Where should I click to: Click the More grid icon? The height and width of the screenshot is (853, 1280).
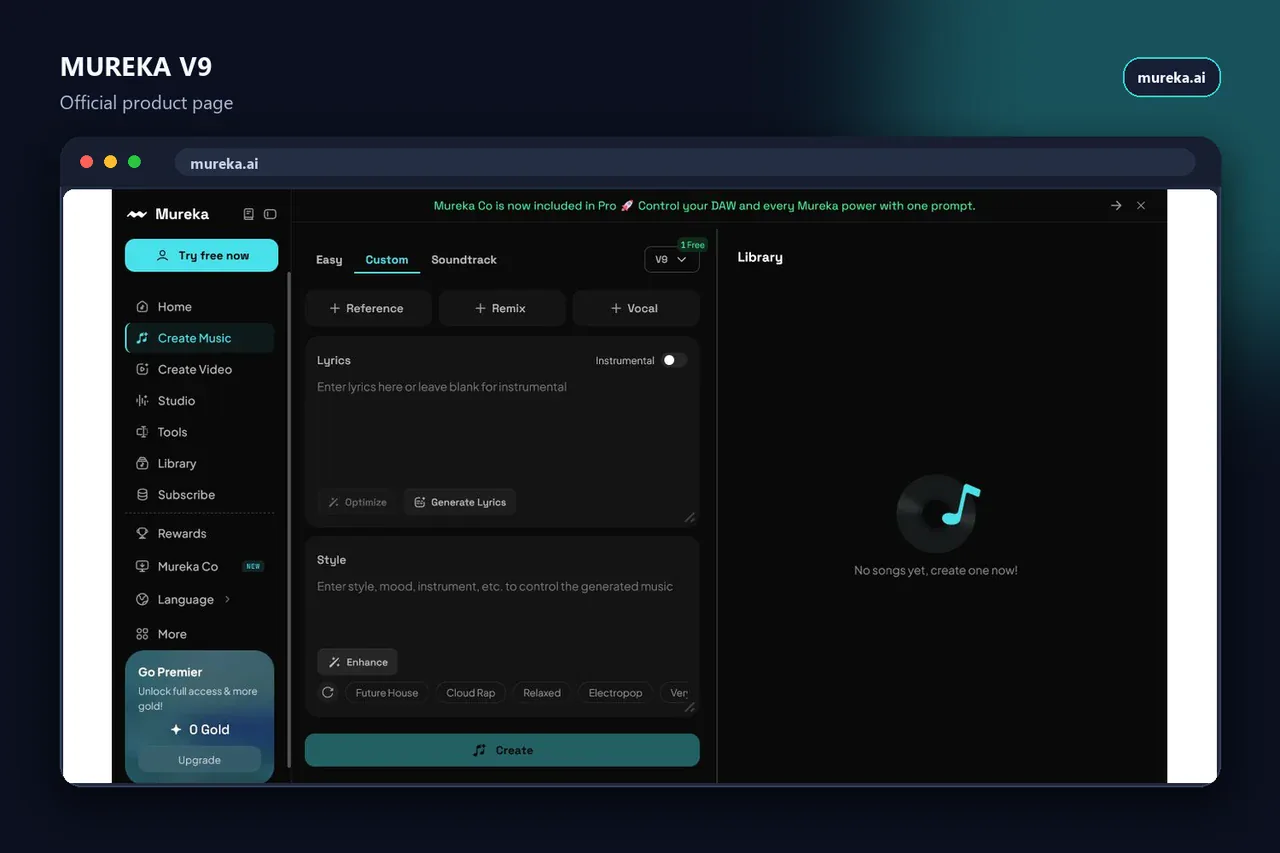click(x=142, y=634)
